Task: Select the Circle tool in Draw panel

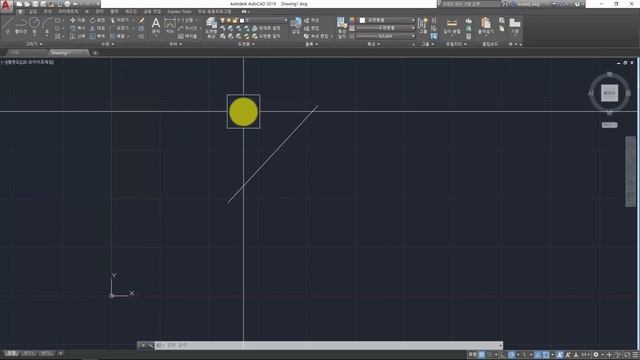Action: coord(34,24)
